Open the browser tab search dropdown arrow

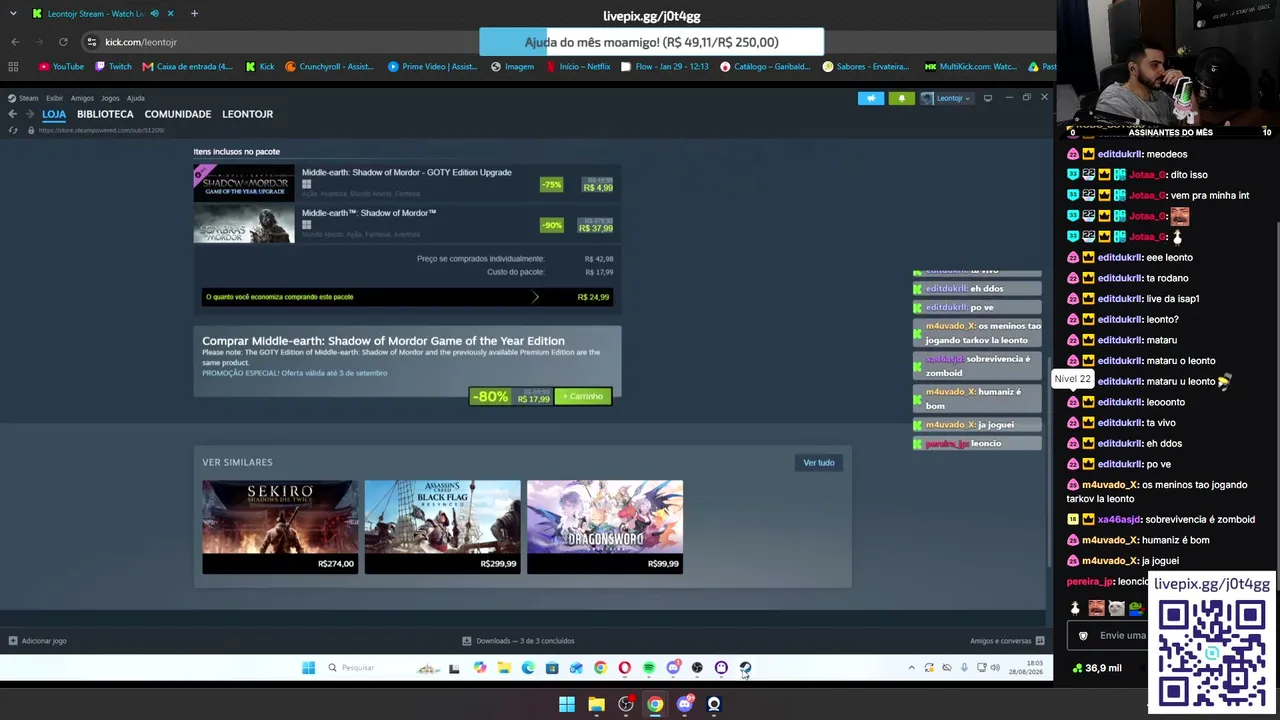[13, 14]
